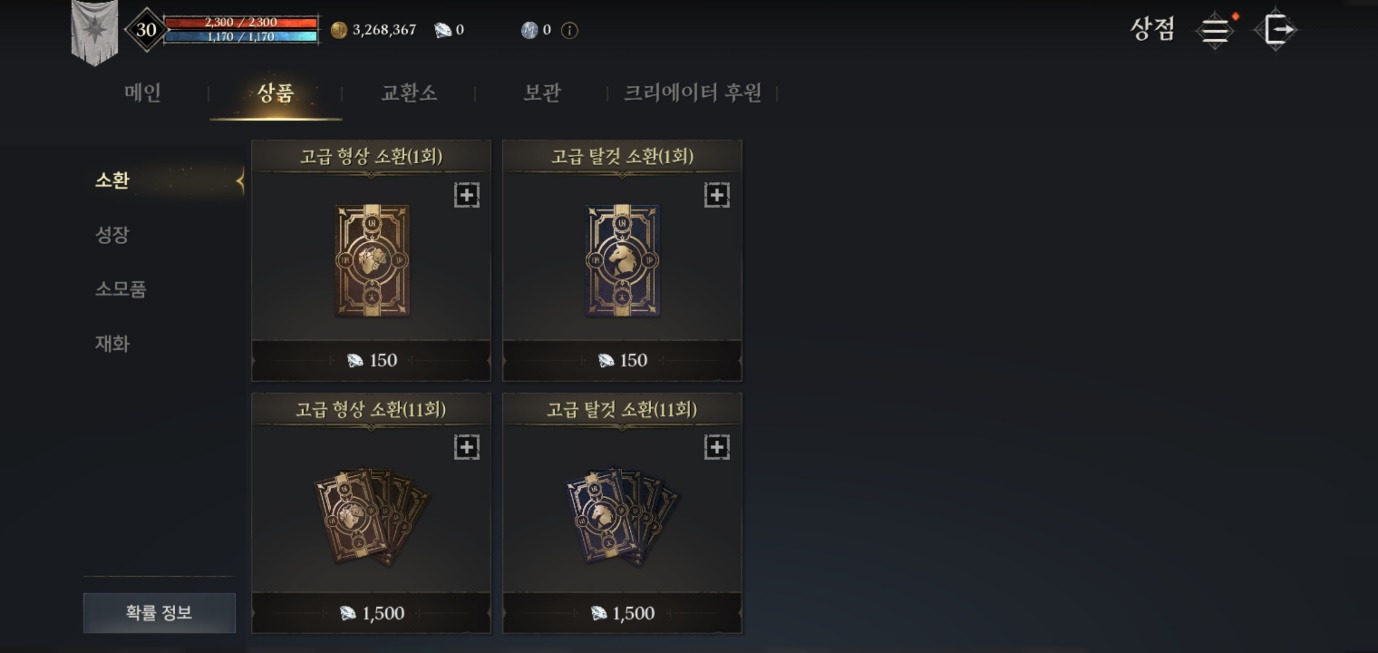Expand details for 고급 탈것 소환(1회) plus icon
Screen dimensions: 1378x653
(x=717, y=195)
